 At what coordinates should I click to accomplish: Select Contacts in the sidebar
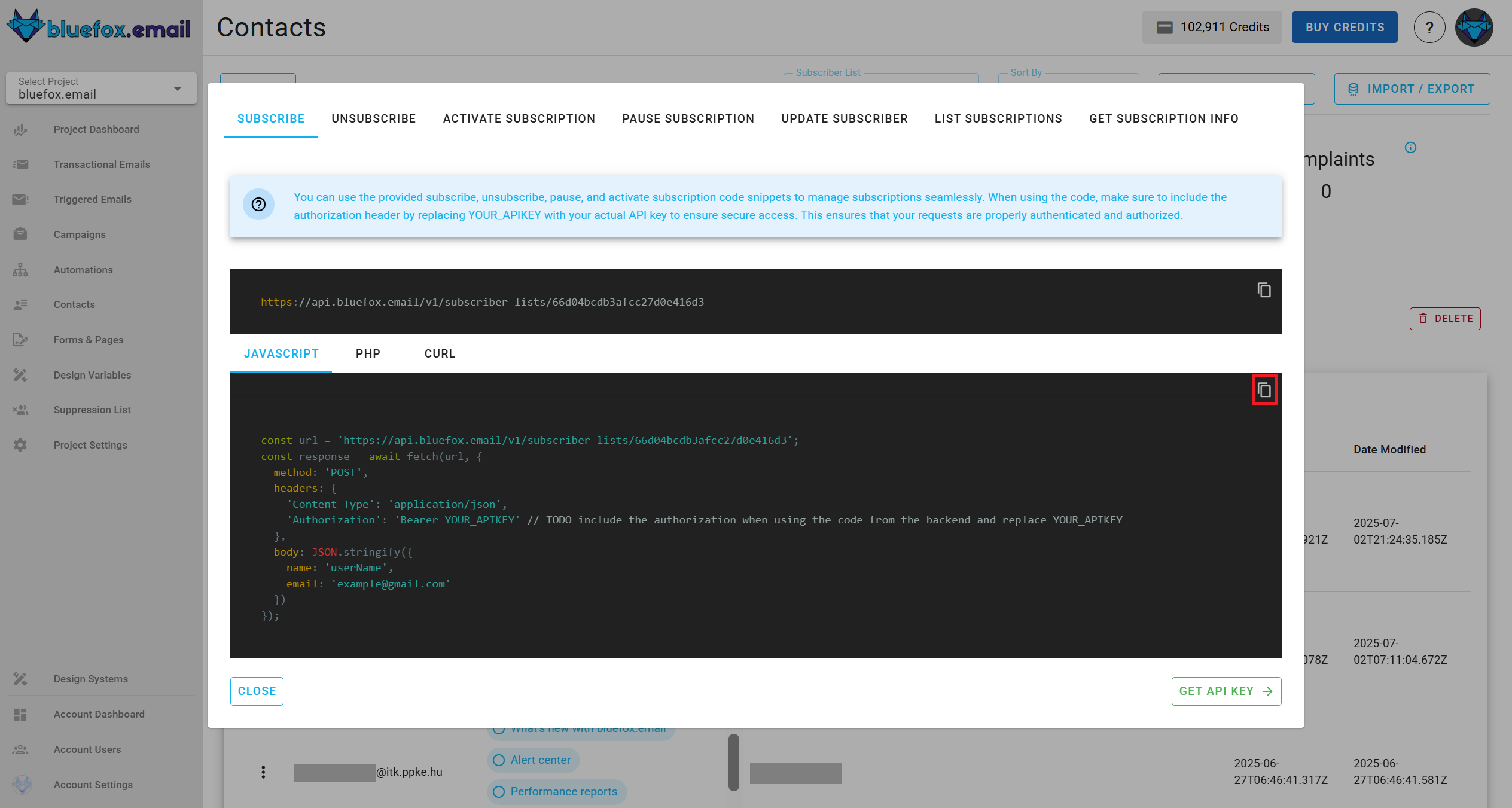[74, 304]
